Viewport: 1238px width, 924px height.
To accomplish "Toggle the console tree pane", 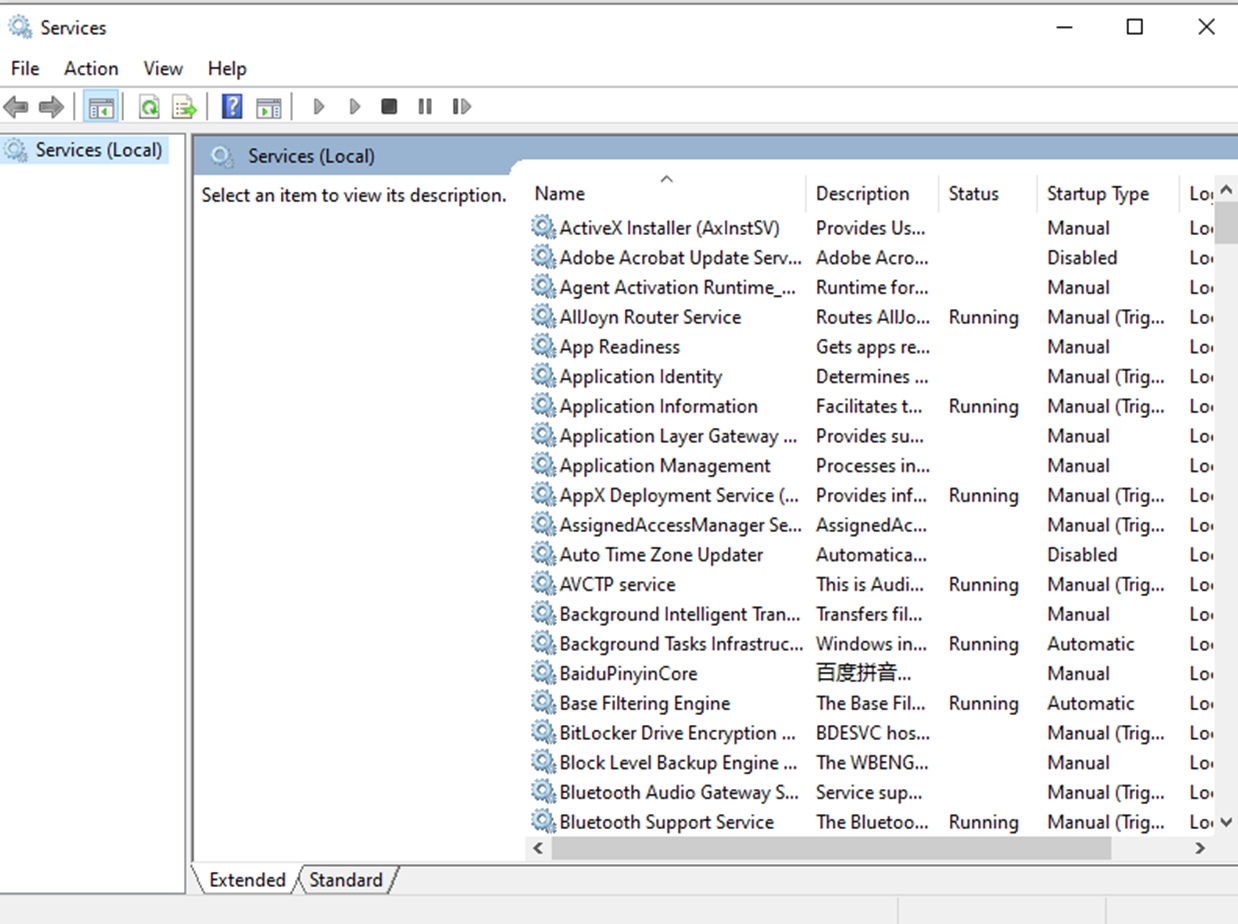I will (101, 106).
